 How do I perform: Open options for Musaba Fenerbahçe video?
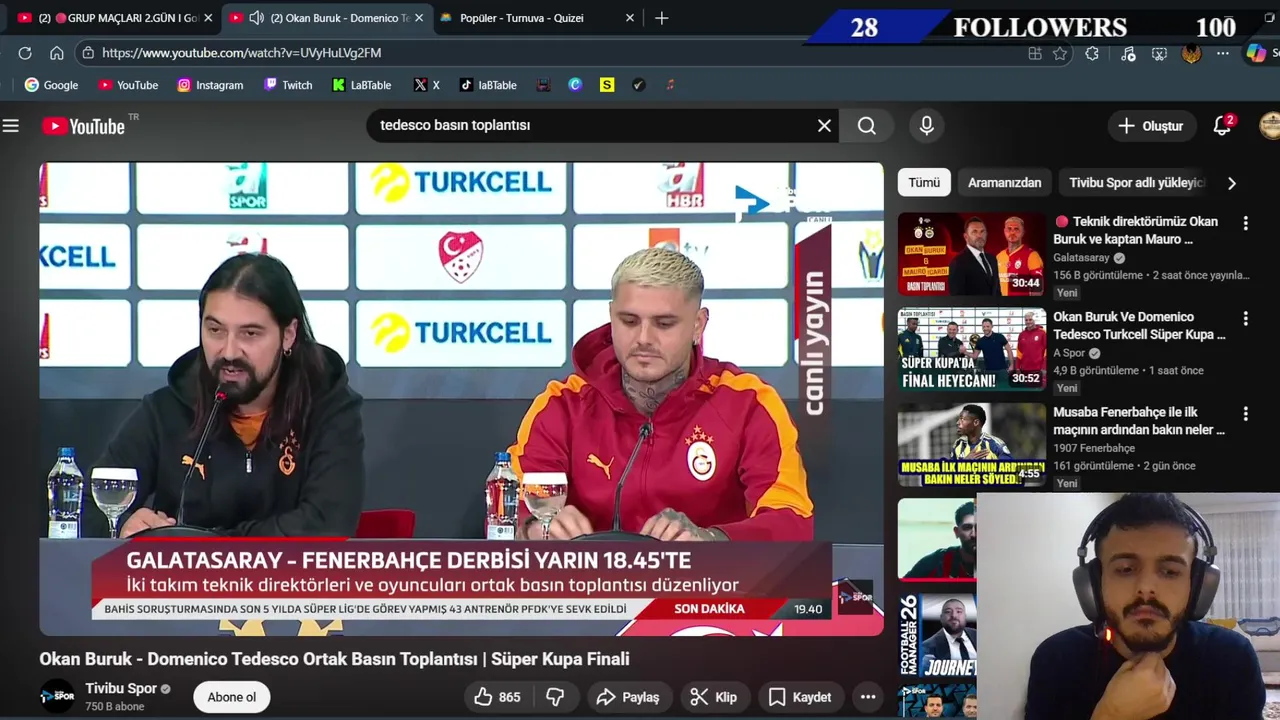1246,414
